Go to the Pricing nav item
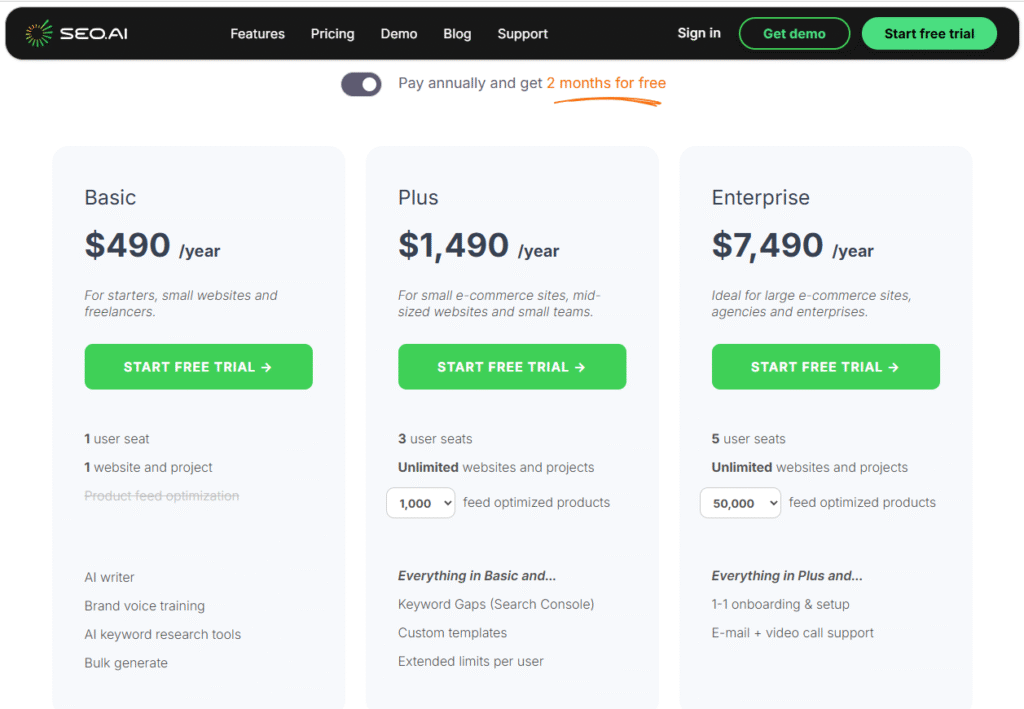Screen dimensions: 1024x709 point(332,34)
